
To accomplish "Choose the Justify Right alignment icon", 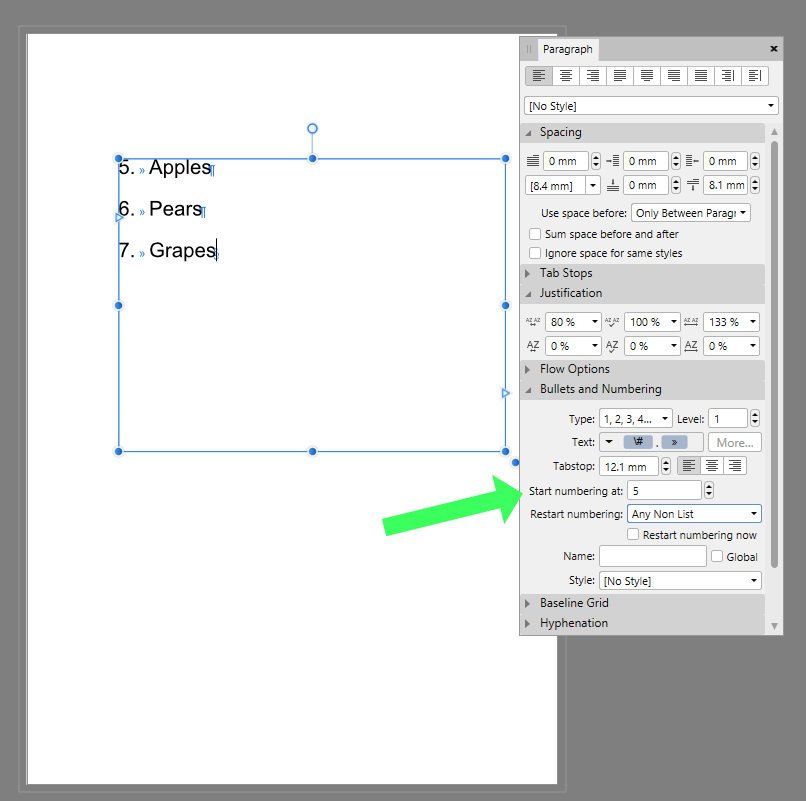I will [x=674, y=76].
